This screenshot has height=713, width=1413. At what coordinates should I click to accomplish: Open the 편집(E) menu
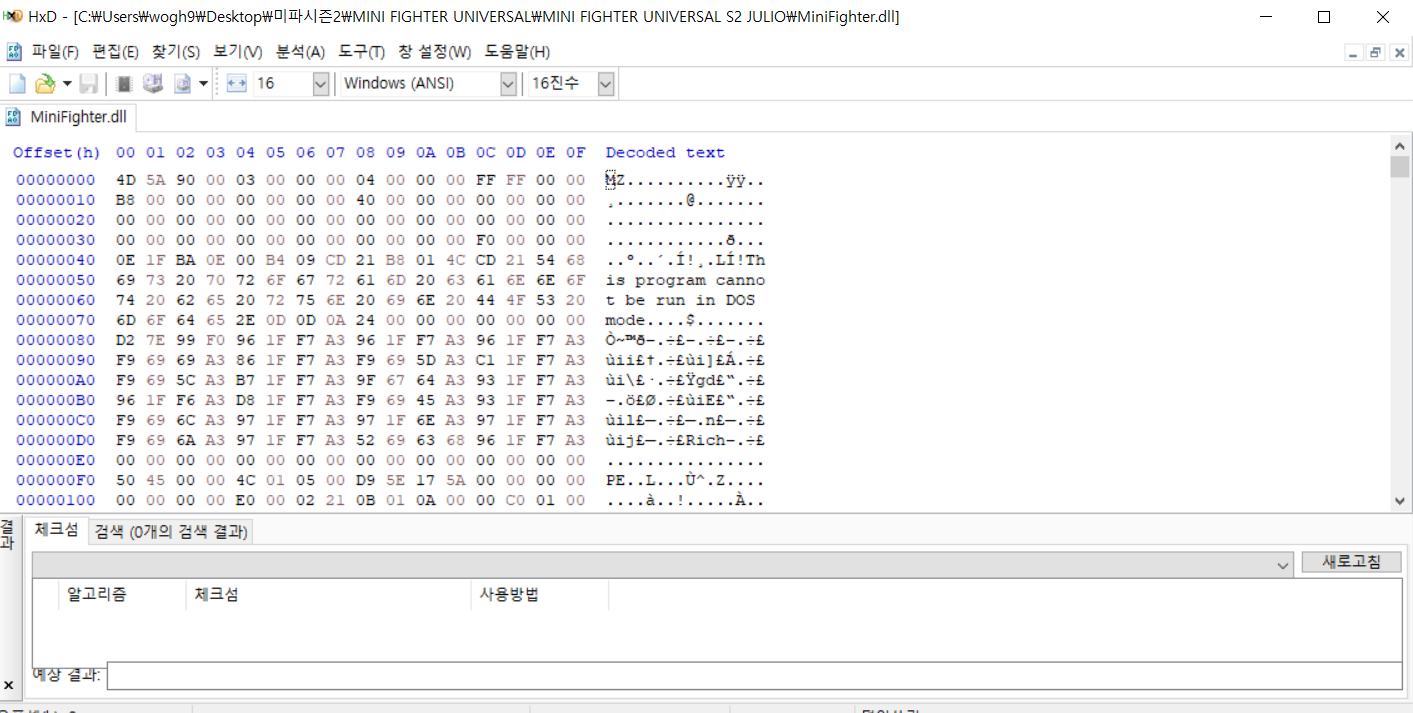115,52
